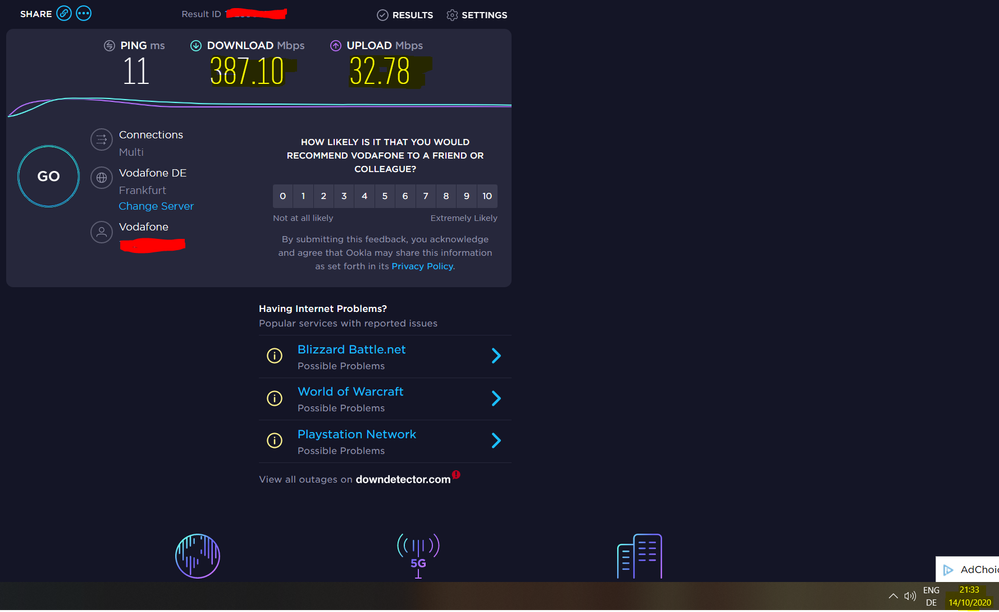This screenshot has height=612, width=999.
Task: Rate recommendation as 9
Action: pyautogui.click(x=466, y=196)
